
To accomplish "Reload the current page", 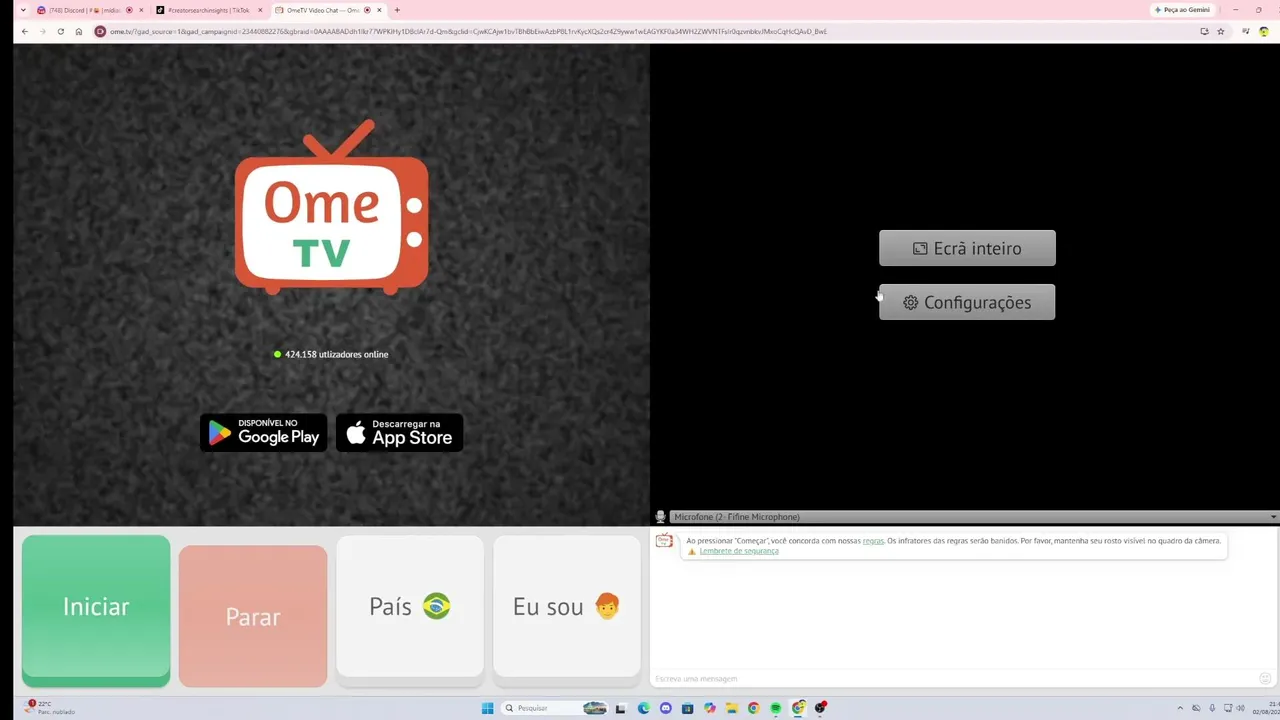I will coord(60,31).
